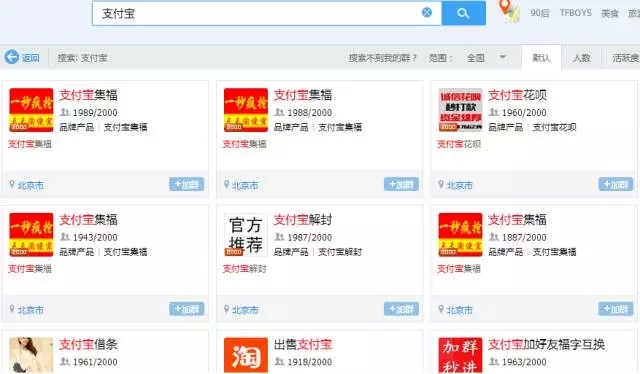
Task: Select the 90后 hot tag
Action: tap(540, 13)
